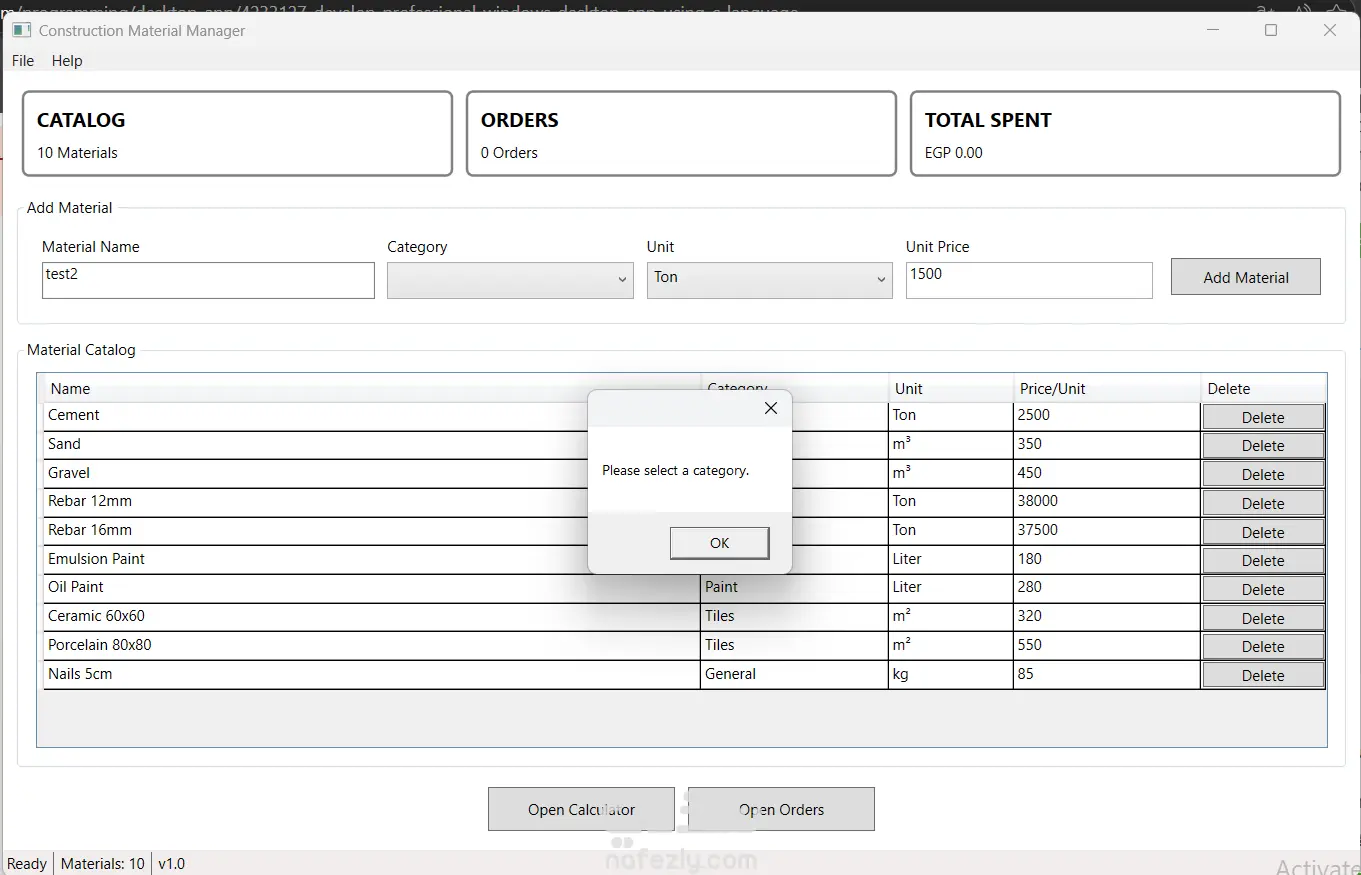Viewport: 1361px width, 875px height.
Task: Click the 37500 price cell
Action: (1106, 531)
